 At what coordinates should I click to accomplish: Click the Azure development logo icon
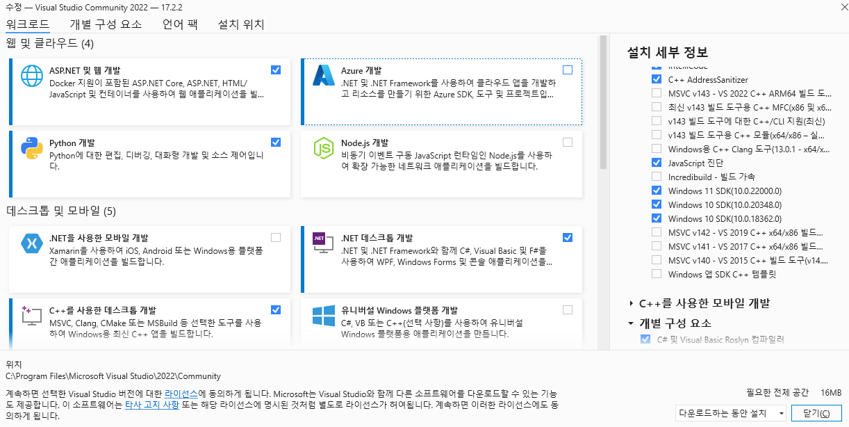[325, 76]
